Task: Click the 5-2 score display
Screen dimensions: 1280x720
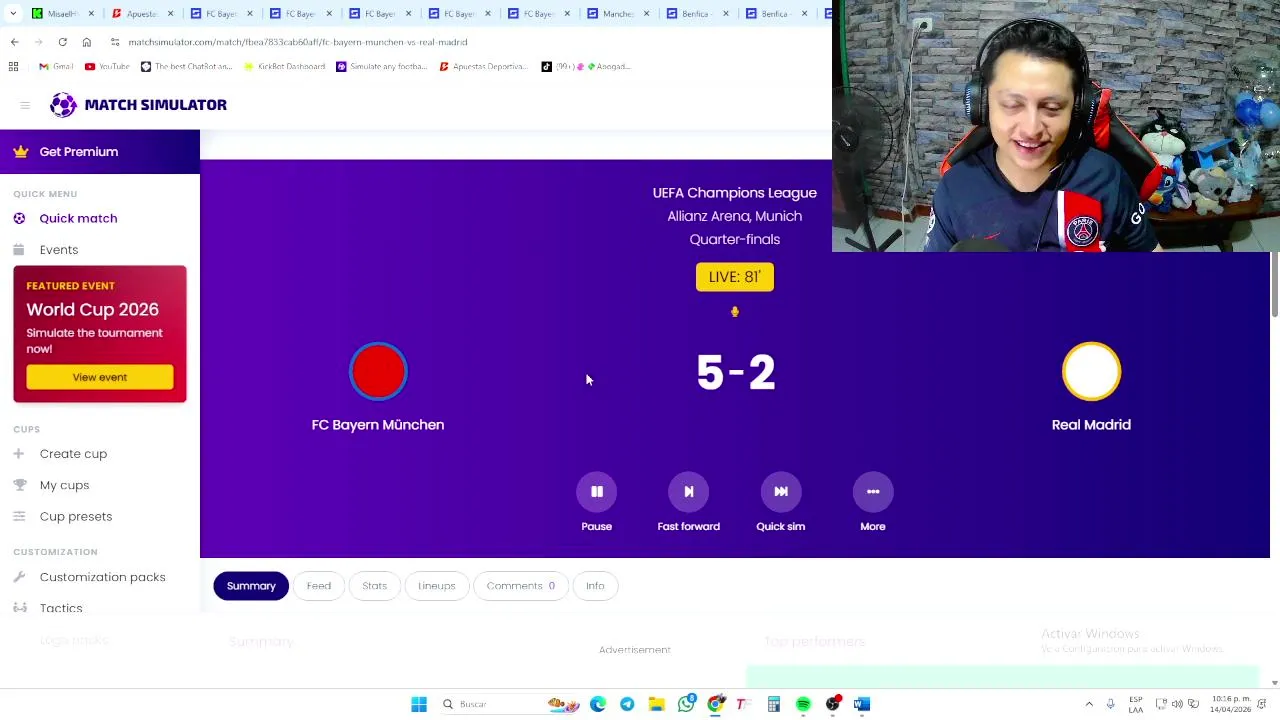Action: pyautogui.click(x=735, y=372)
